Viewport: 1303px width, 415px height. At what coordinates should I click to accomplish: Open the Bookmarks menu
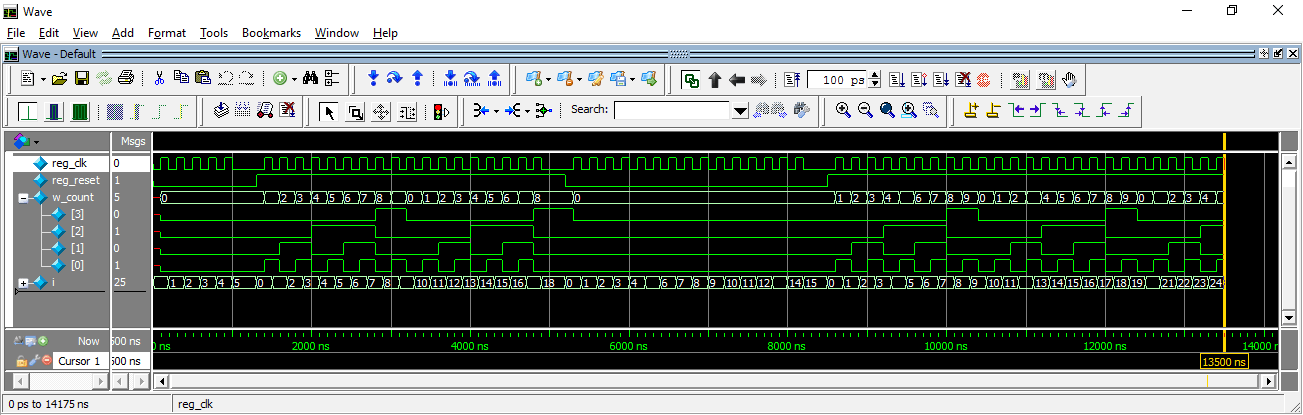[x=272, y=33]
